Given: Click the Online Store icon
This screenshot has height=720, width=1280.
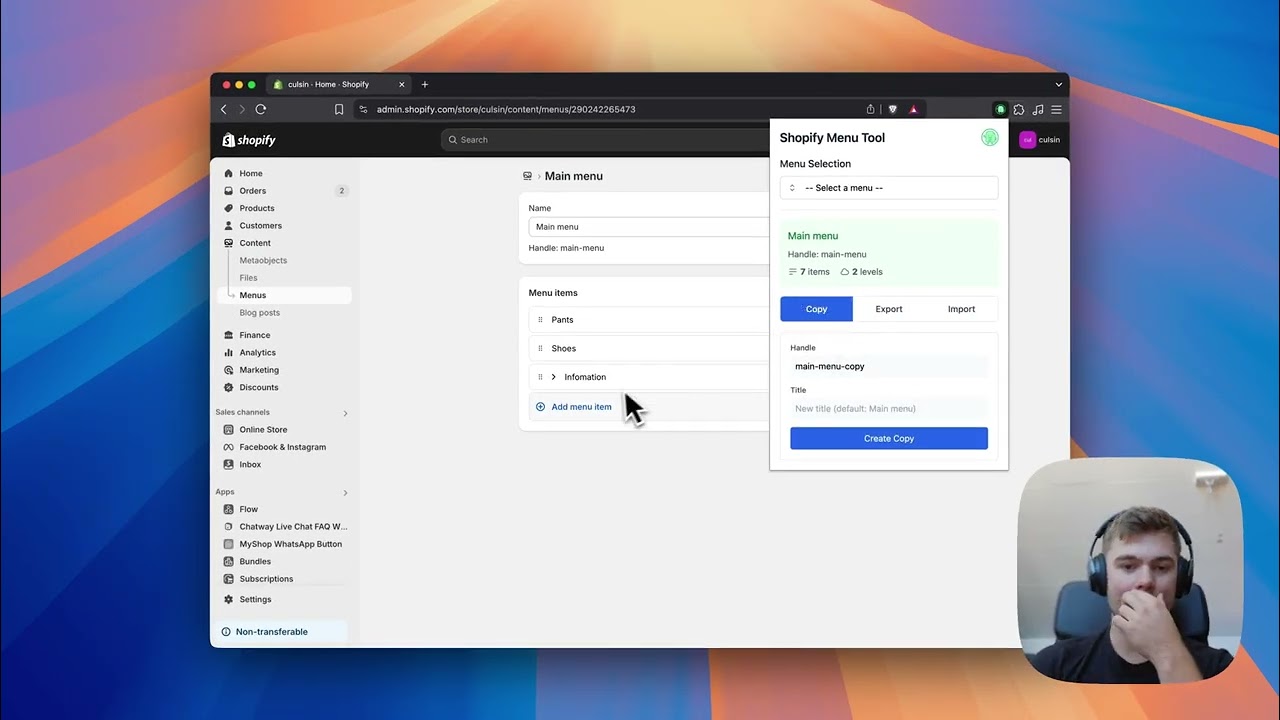Looking at the screenshot, I should click(228, 430).
